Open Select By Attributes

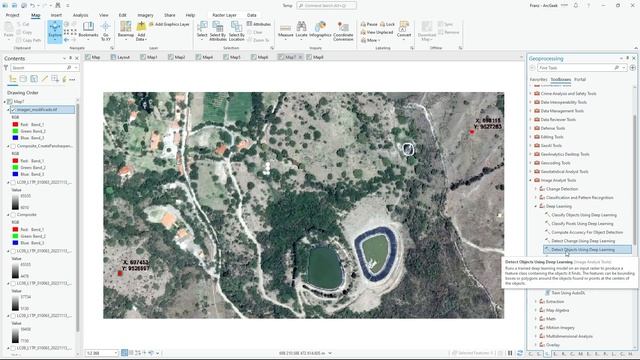(218, 31)
